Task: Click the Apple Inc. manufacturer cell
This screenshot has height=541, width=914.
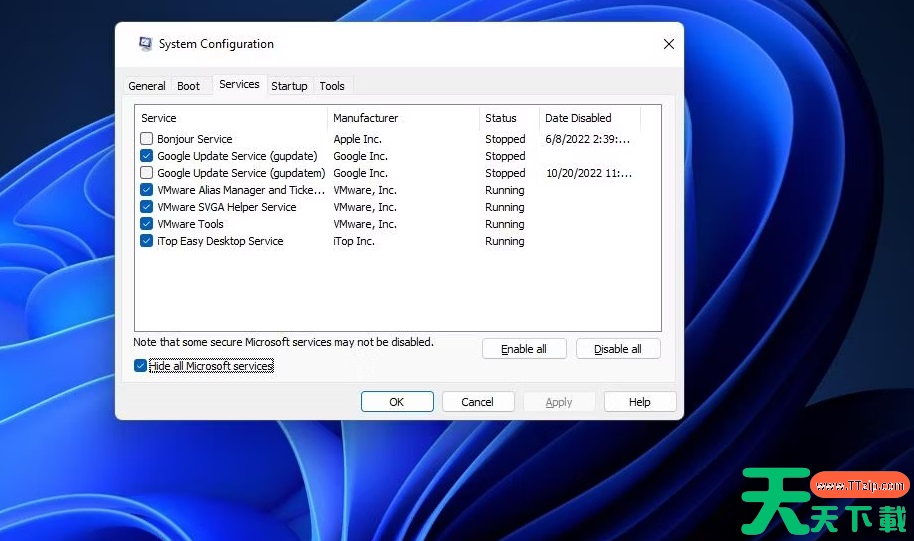Action: (x=357, y=139)
